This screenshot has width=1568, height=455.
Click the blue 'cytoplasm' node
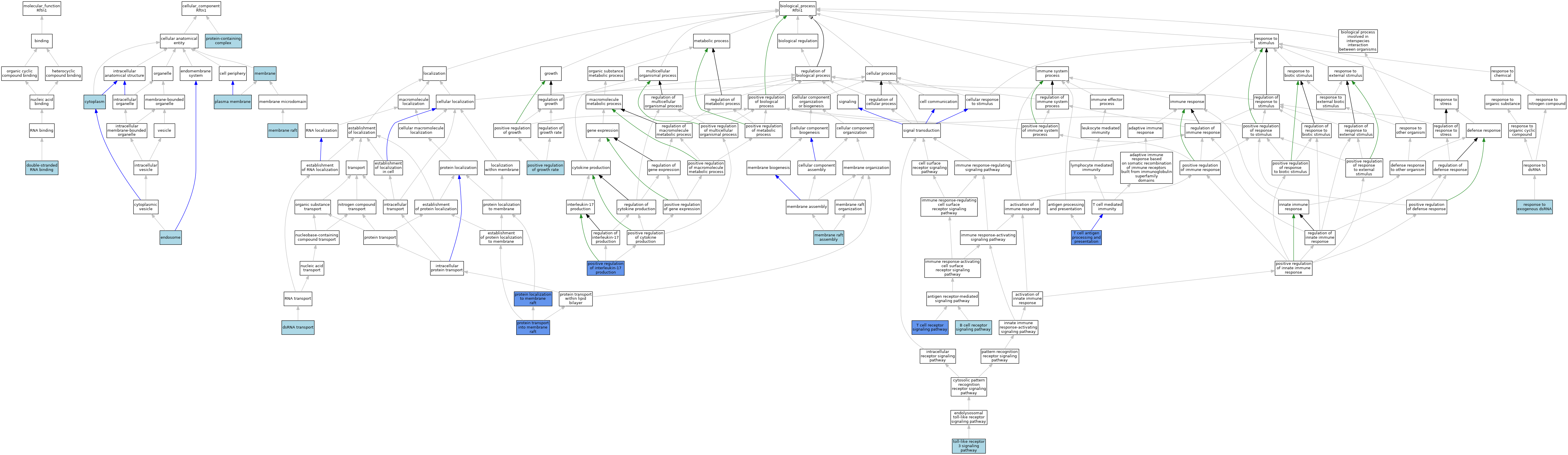tap(94, 102)
